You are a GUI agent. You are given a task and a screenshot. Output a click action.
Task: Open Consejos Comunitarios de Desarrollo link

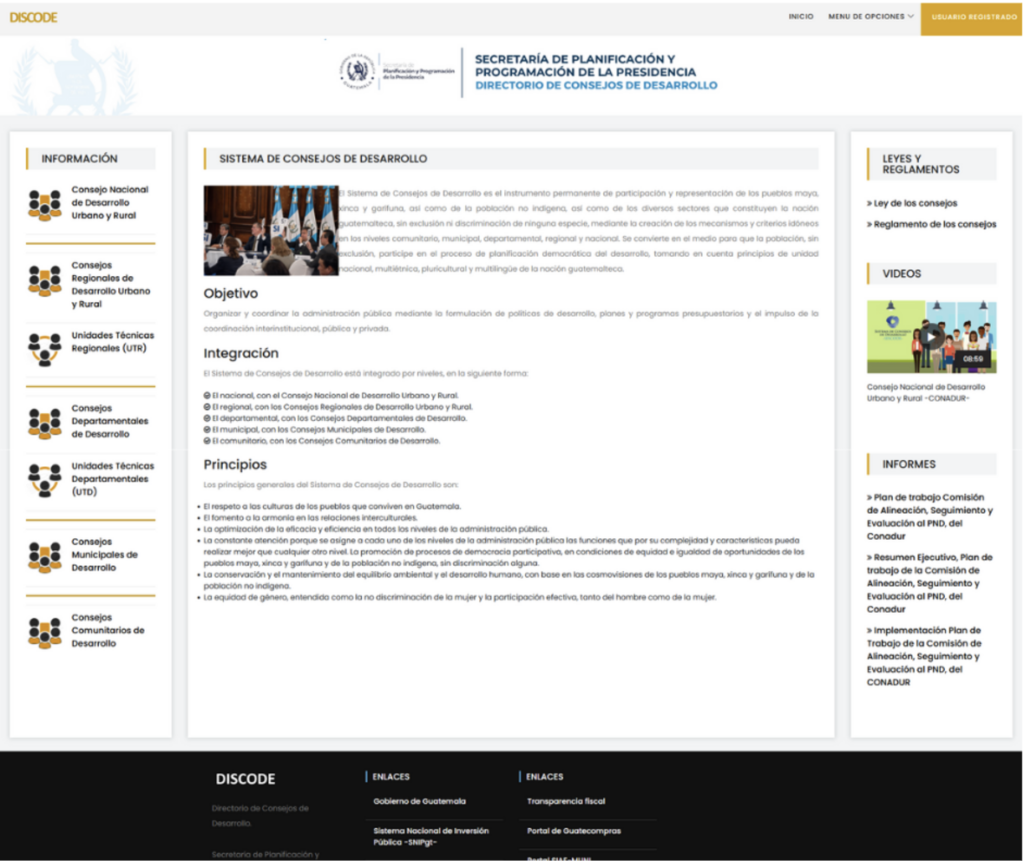click(108, 630)
